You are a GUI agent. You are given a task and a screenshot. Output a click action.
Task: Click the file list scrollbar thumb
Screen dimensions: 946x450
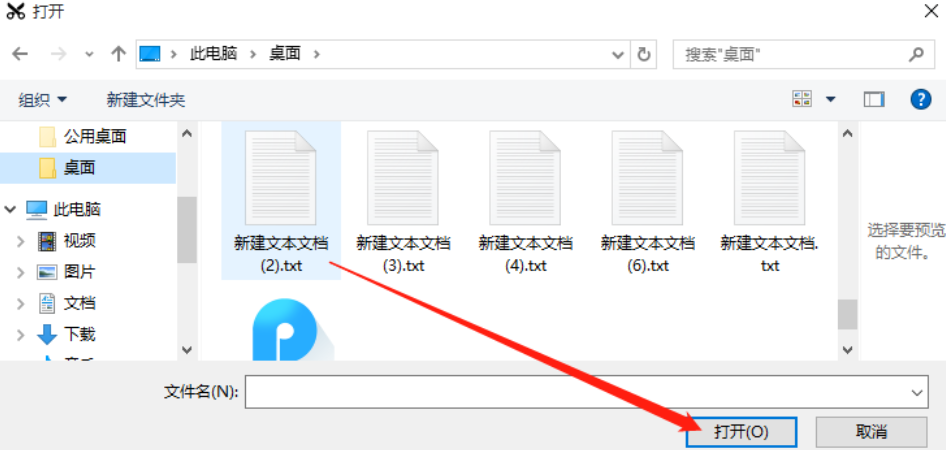[x=848, y=314]
